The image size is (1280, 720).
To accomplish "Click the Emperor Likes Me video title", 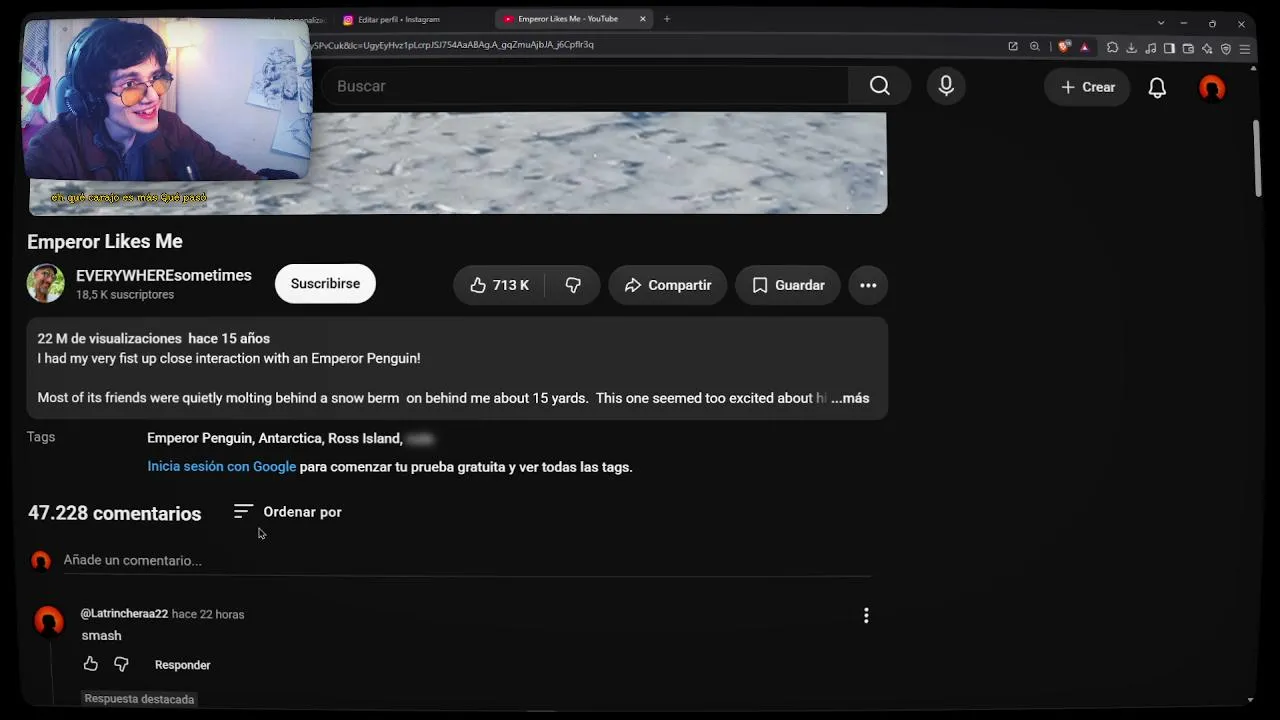I will (105, 241).
